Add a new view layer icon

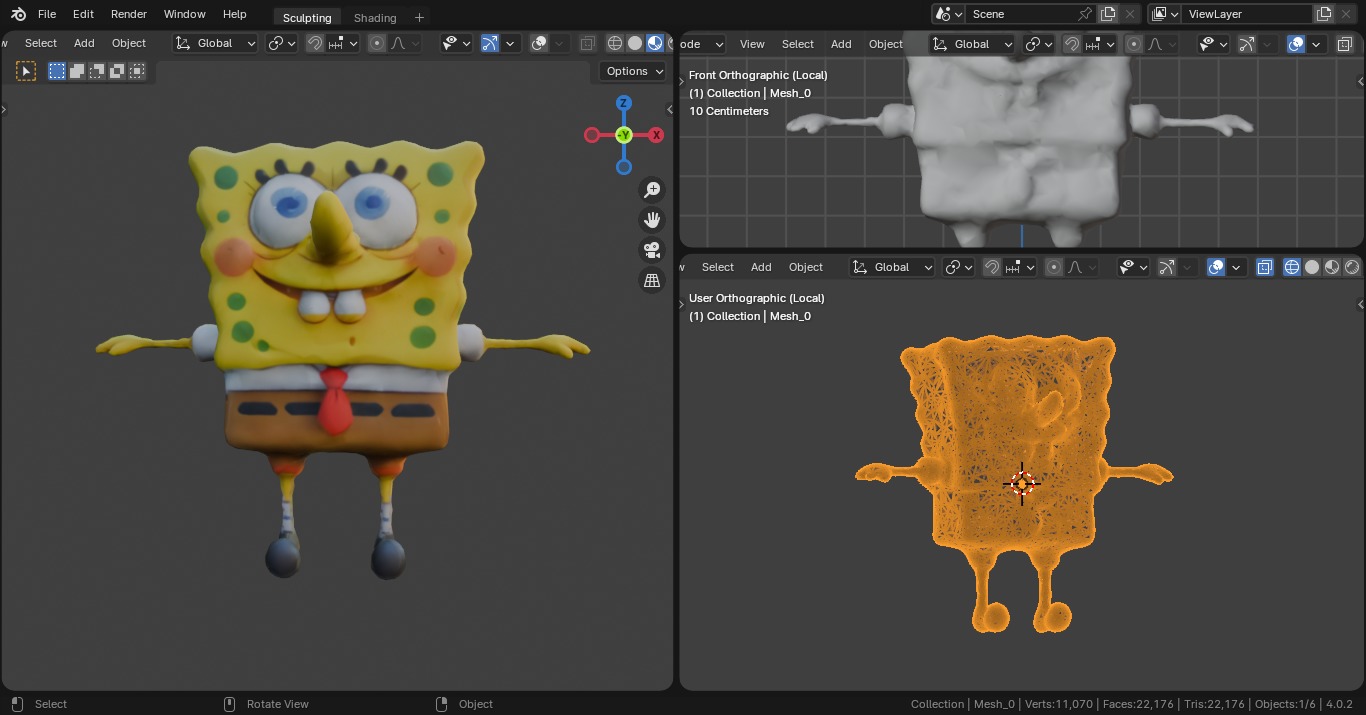1324,14
